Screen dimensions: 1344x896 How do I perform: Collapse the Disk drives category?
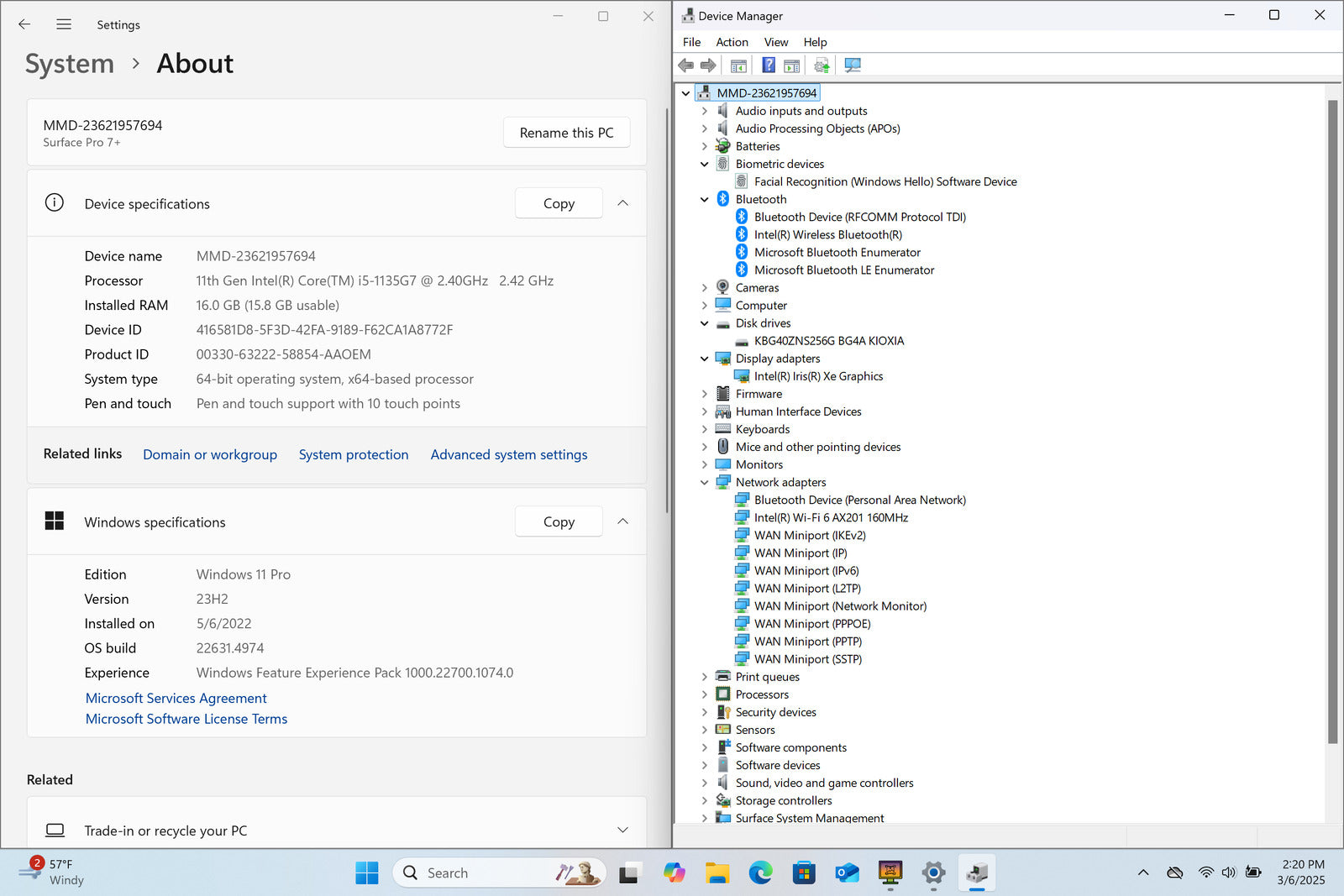(x=704, y=323)
